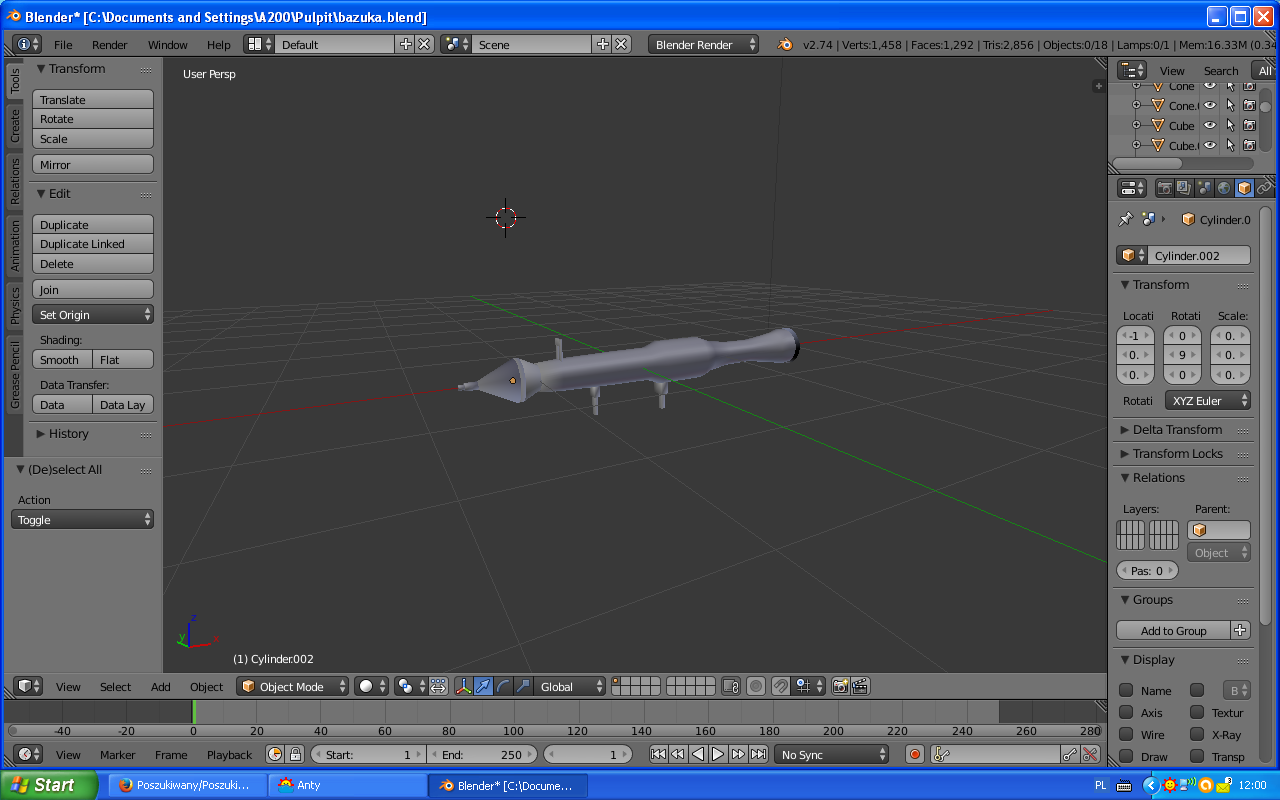
Task: Click the Duplicate Linked button
Action: pyautogui.click(x=93, y=244)
